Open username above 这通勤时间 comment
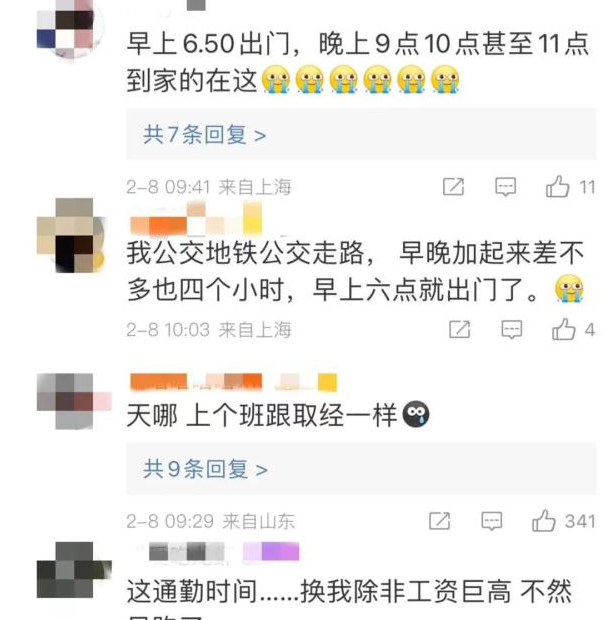This screenshot has width=612, height=620. (223, 552)
